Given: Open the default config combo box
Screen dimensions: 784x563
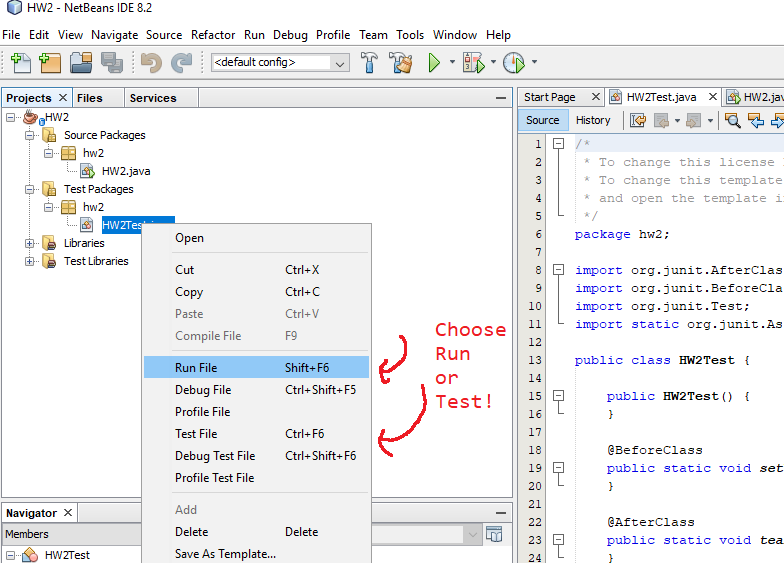Looking at the screenshot, I should pyautogui.click(x=280, y=62).
